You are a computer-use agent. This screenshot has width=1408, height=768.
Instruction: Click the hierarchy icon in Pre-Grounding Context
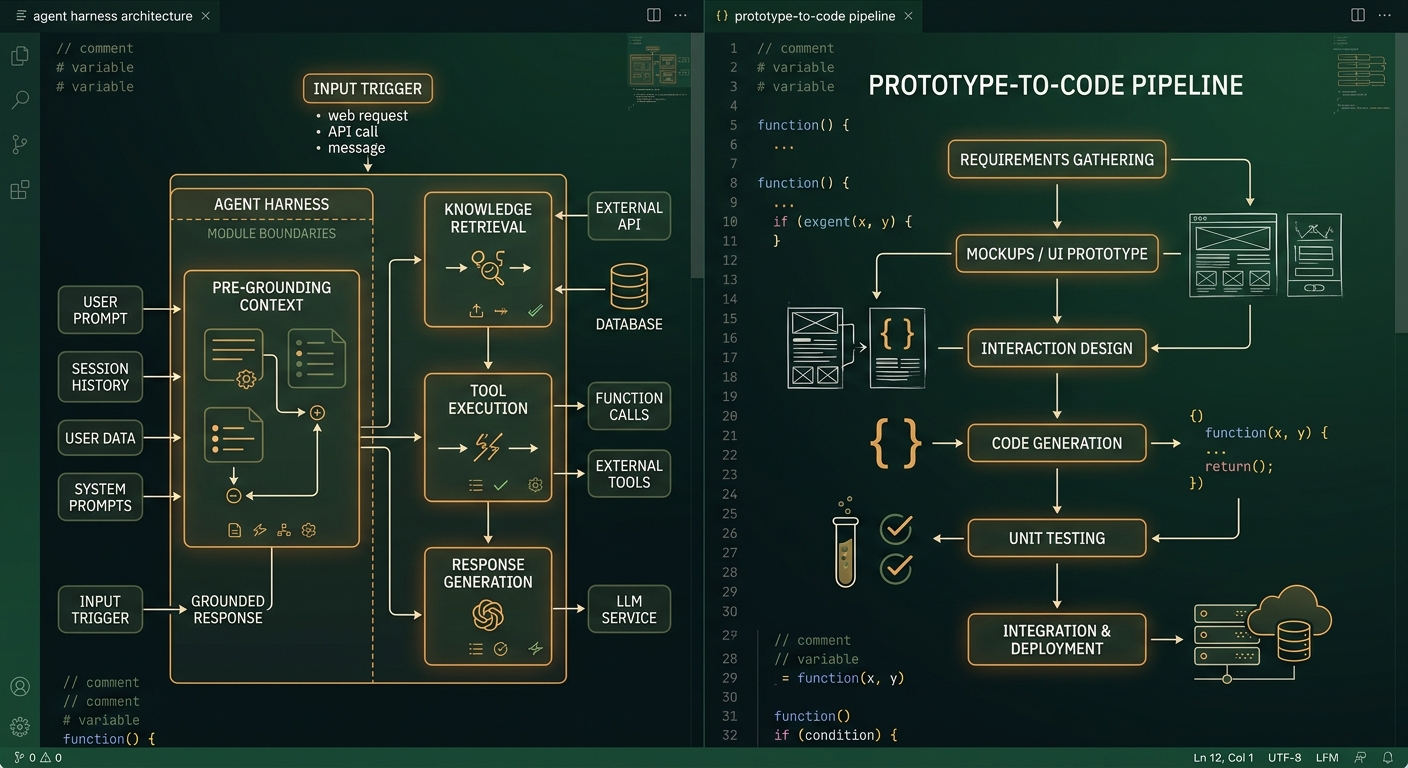(x=284, y=530)
